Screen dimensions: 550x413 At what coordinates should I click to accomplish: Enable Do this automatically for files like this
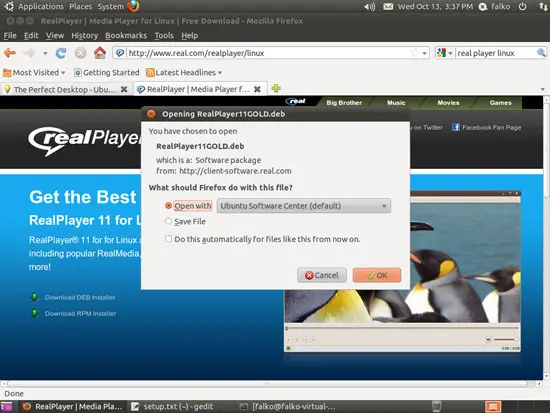(168, 239)
